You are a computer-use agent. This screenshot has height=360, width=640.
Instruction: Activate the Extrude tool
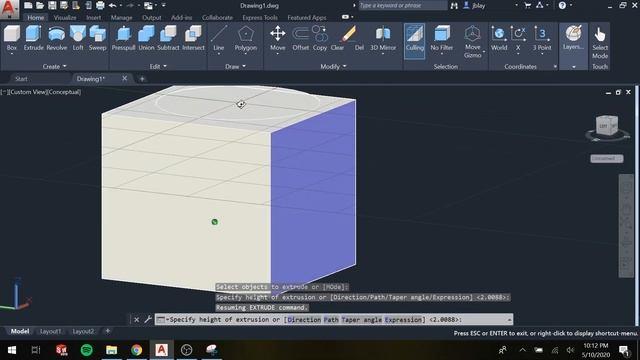(x=33, y=38)
